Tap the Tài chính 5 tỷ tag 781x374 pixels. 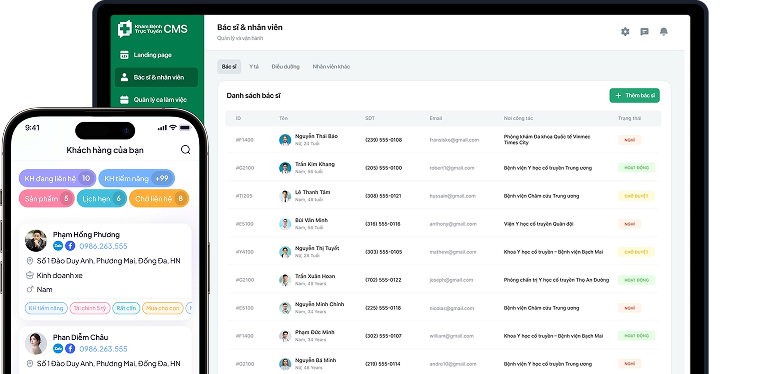click(x=90, y=308)
